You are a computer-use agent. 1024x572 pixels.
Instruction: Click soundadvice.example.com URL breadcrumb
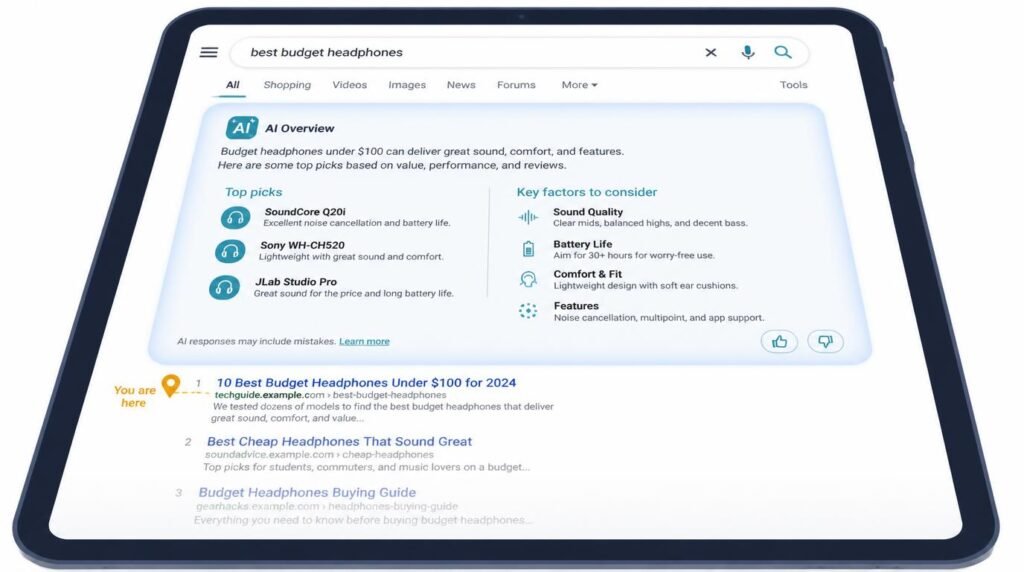(319, 454)
